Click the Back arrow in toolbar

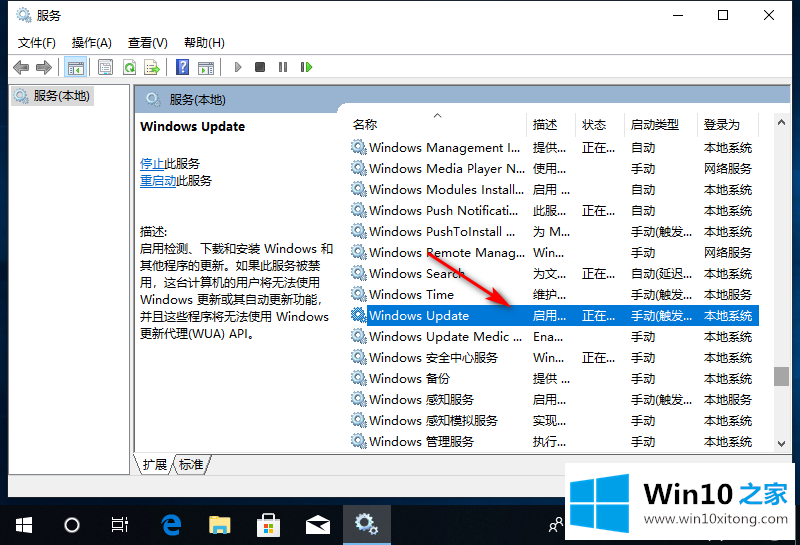pyautogui.click(x=21, y=67)
